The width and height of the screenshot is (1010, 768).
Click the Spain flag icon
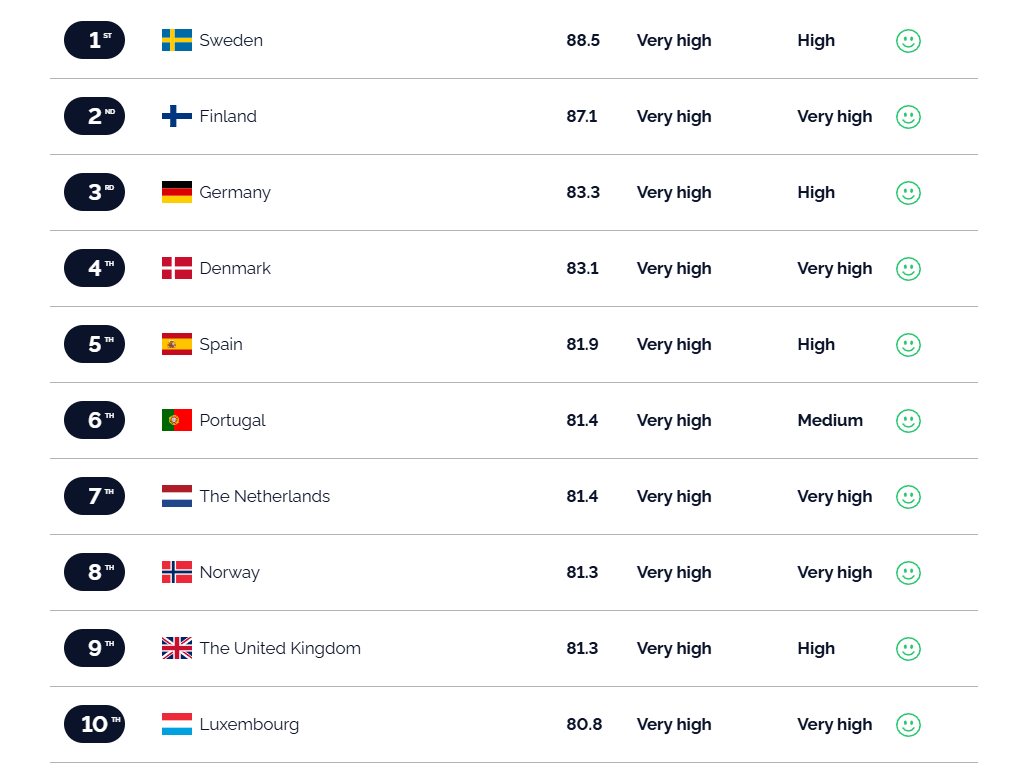(x=176, y=344)
